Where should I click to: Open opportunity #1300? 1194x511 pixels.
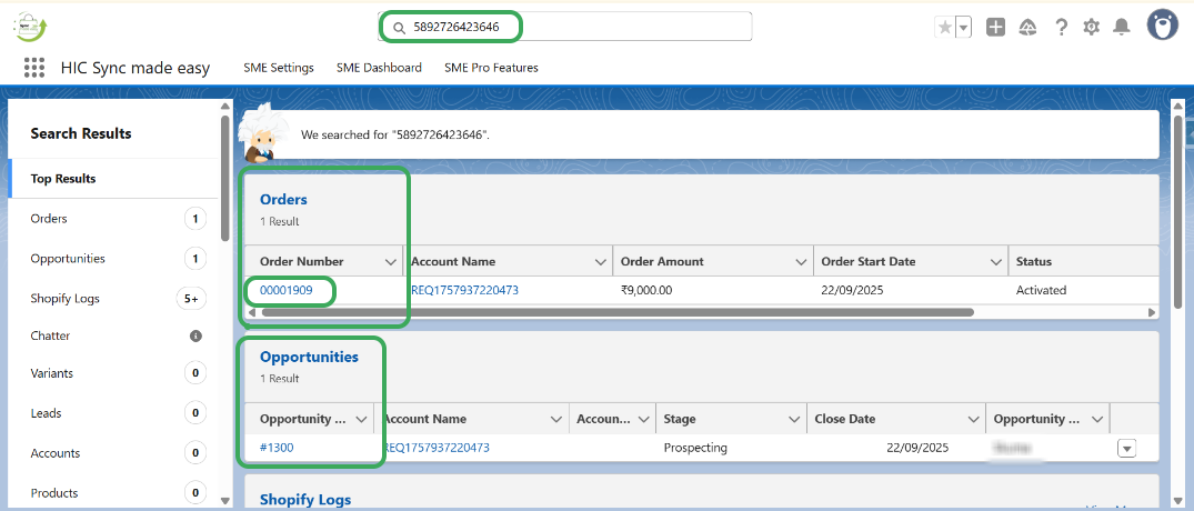276,448
